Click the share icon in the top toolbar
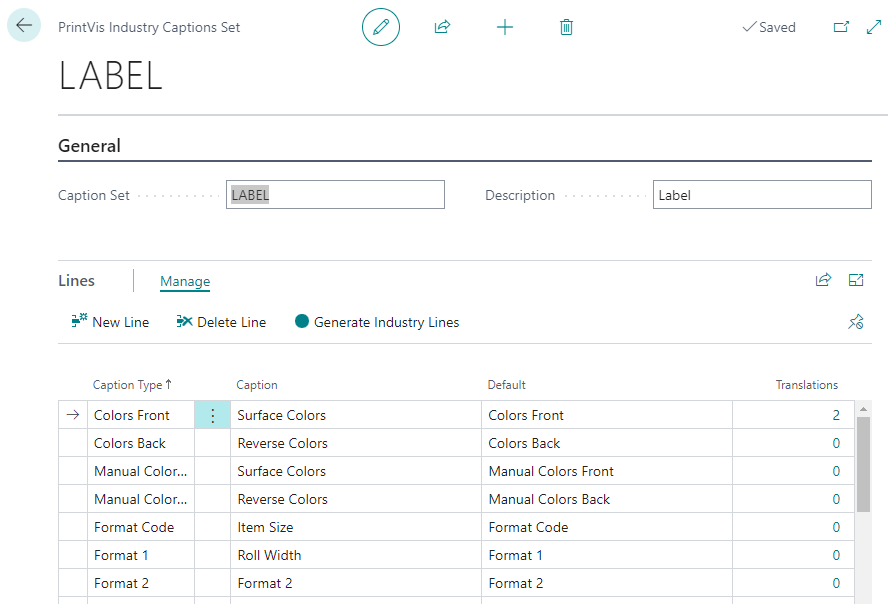The image size is (888, 604). (442, 27)
